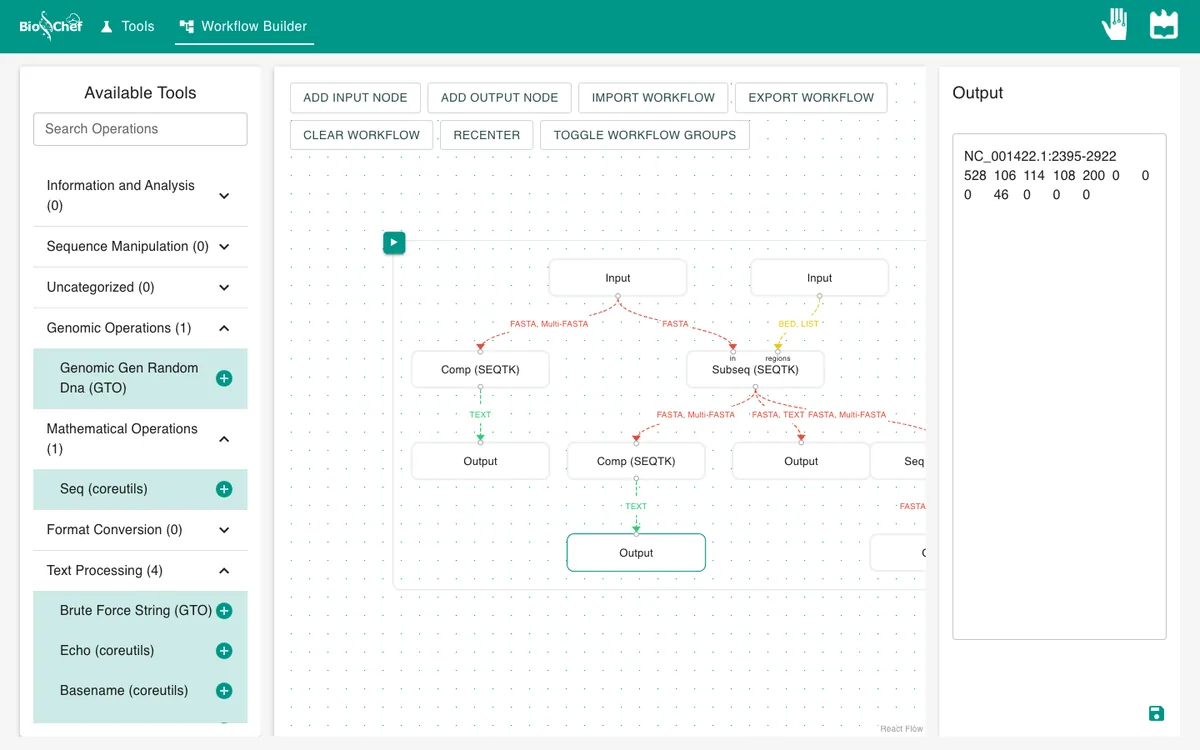Screen dimensions: 1200x750
Task: Focus the Search Operations field
Action: [140, 129]
